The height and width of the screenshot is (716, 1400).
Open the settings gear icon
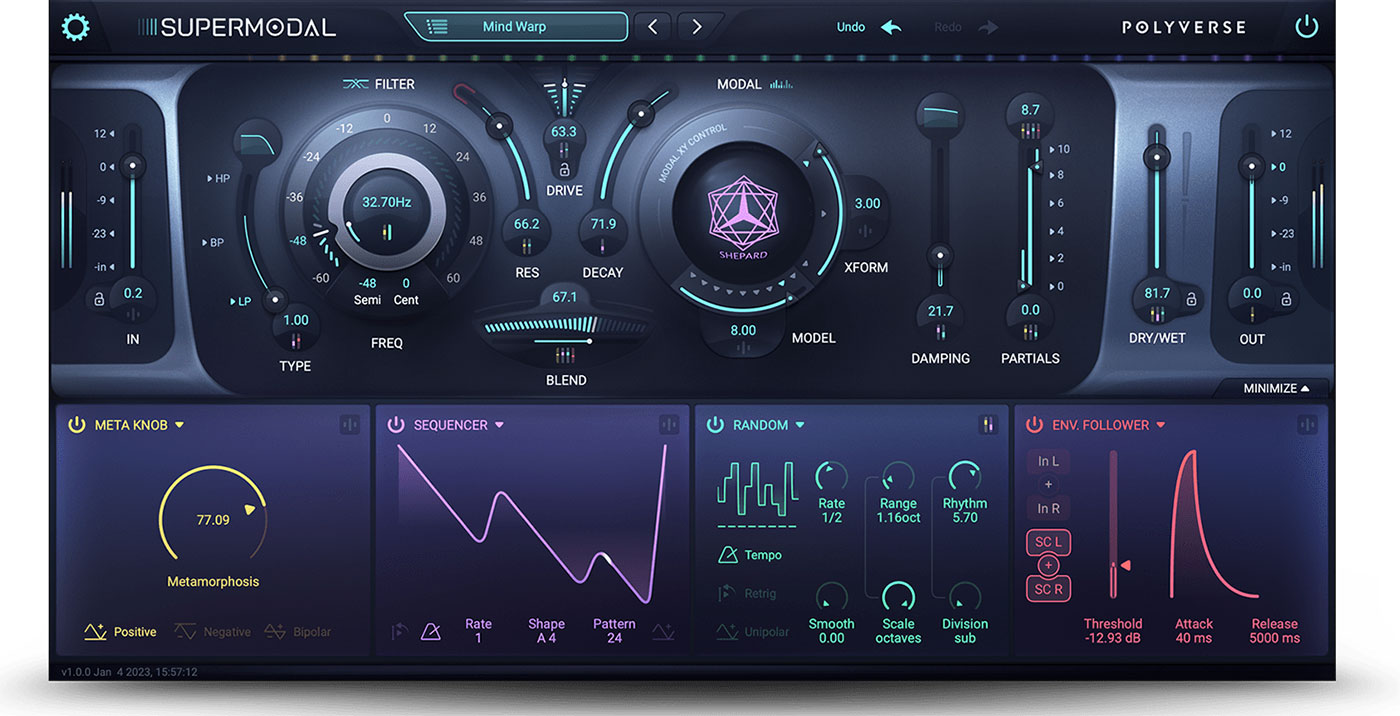tap(76, 27)
